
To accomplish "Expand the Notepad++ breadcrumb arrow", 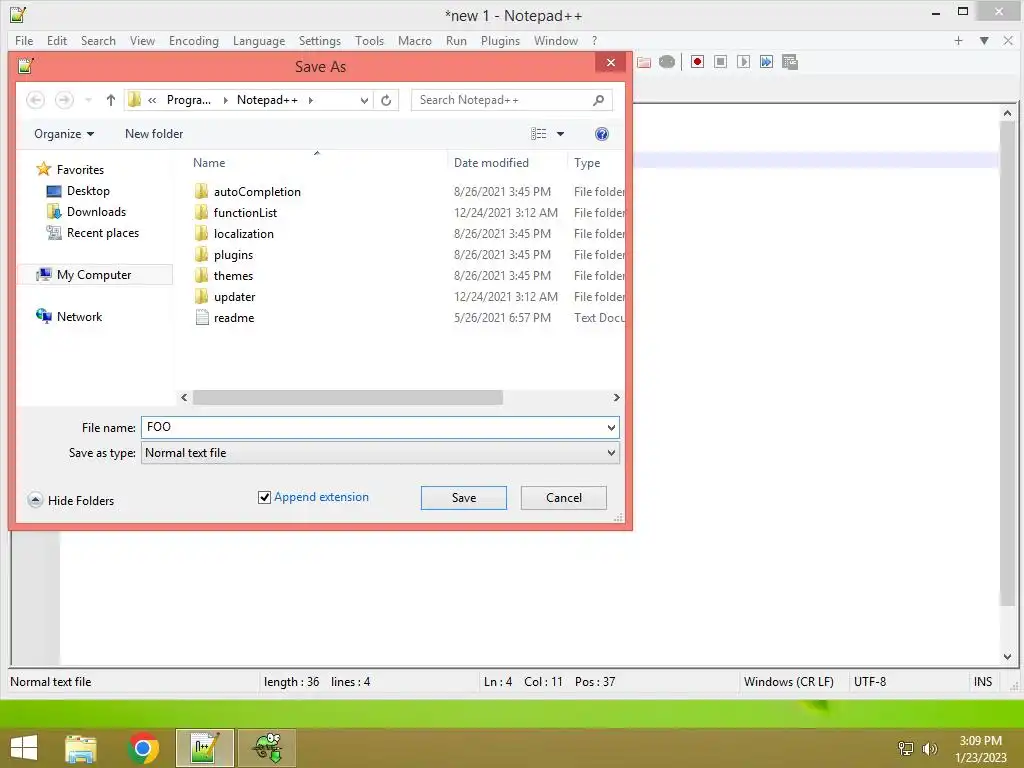I will pyautogui.click(x=311, y=100).
